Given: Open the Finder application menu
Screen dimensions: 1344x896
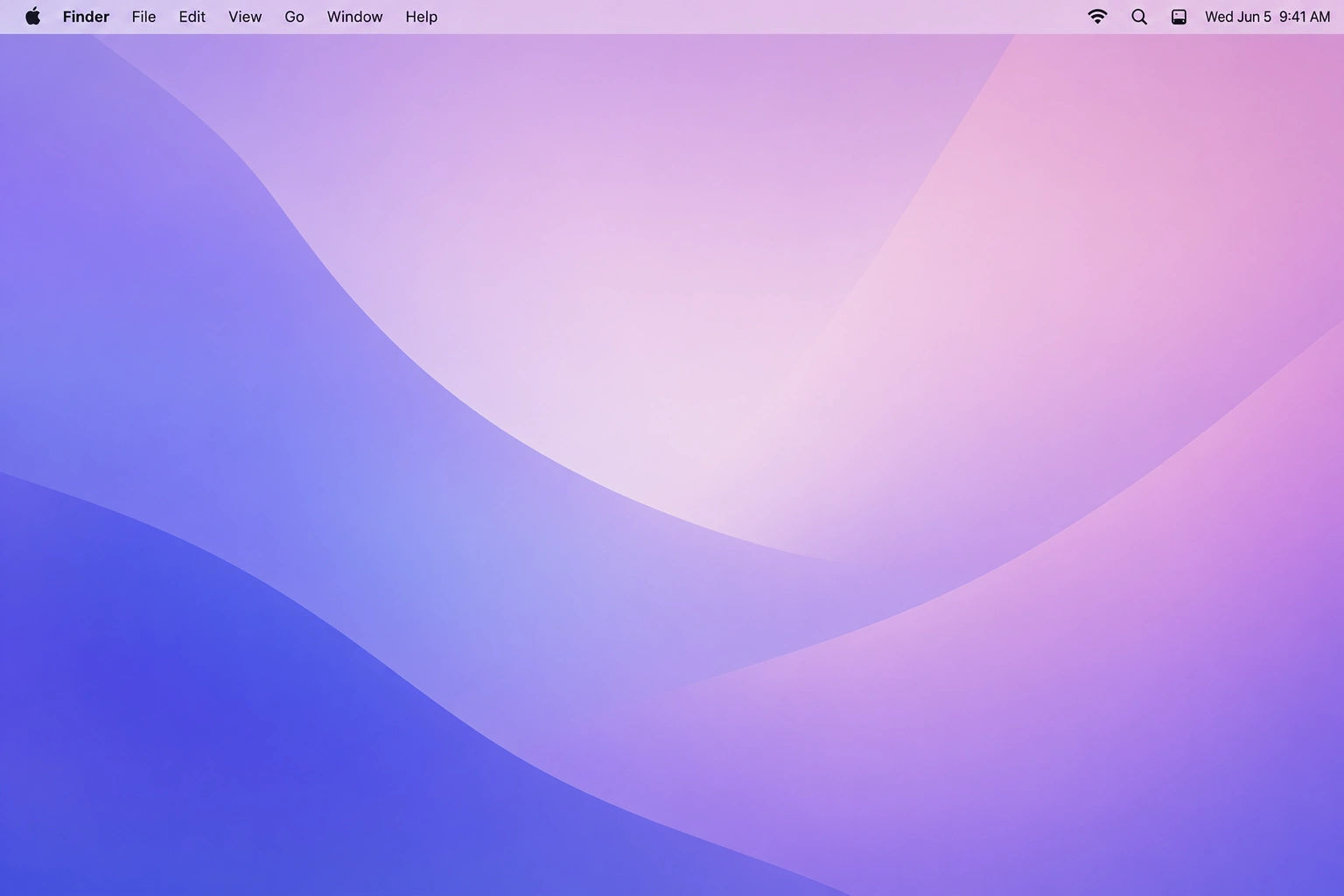Looking at the screenshot, I should coord(86,17).
